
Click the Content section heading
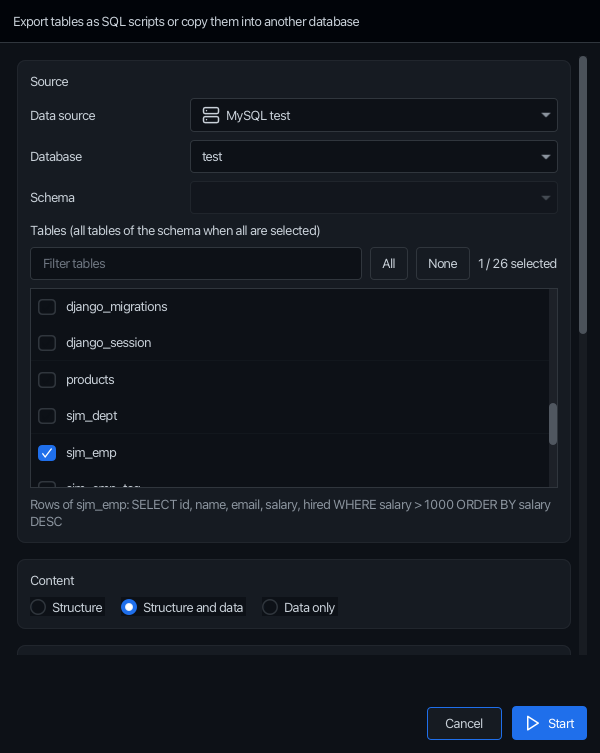[x=52, y=581]
